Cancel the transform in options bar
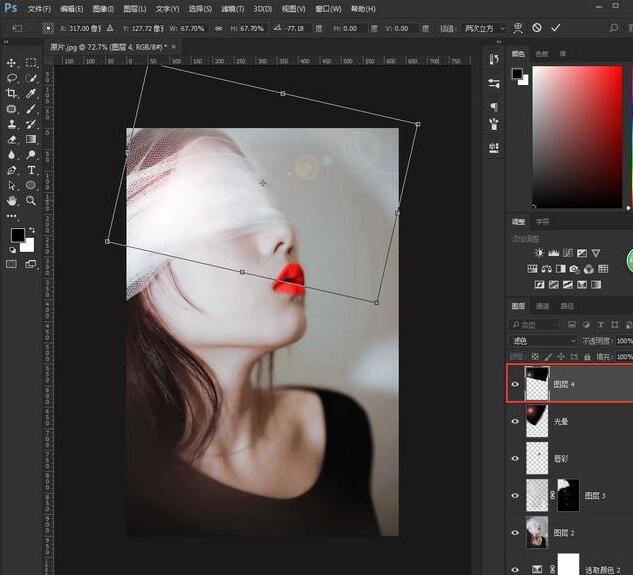The width and height of the screenshot is (633, 575). [537, 27]
